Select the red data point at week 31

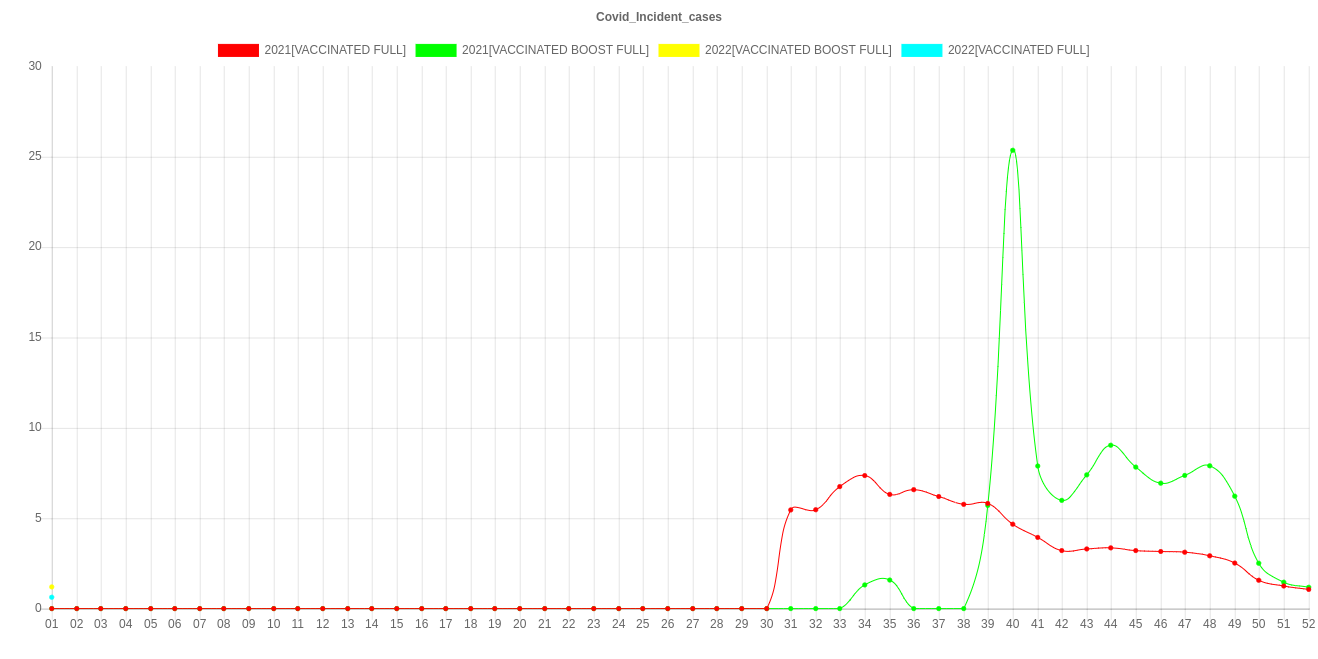pos(791,509)
